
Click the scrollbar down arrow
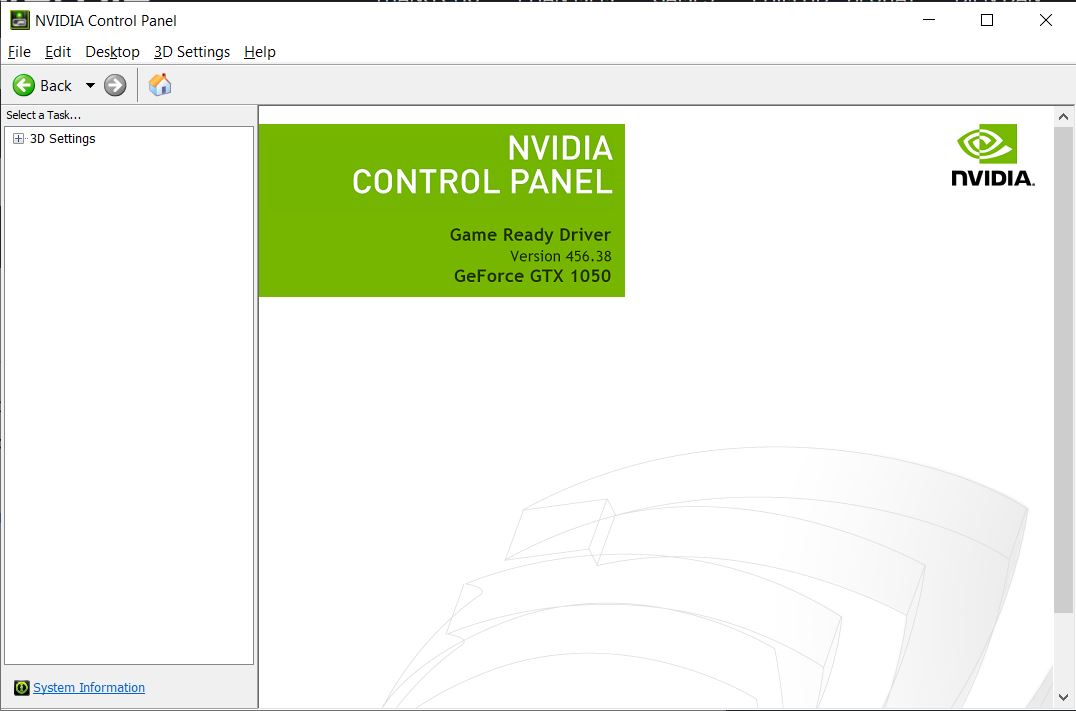pyautogui.click(x=1064, y=697)
